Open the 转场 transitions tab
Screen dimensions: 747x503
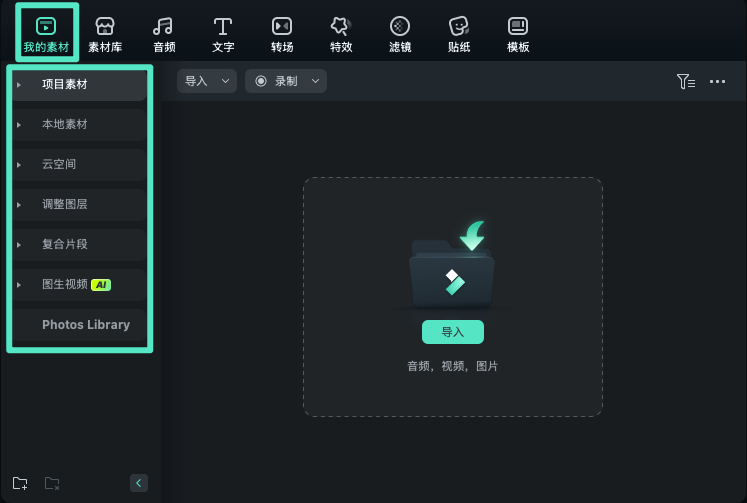coord(282,34)
